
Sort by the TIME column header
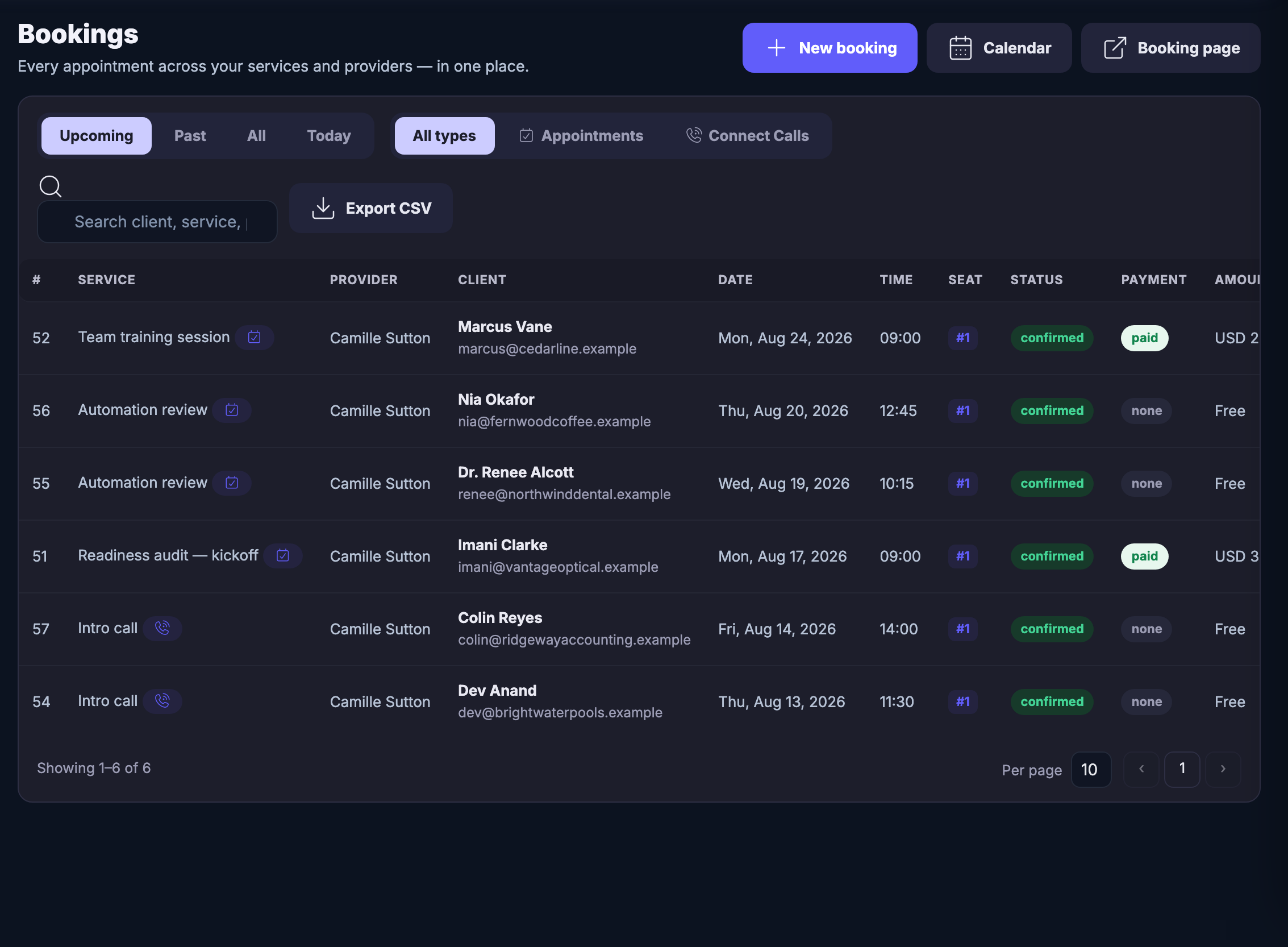click(896, 280)
